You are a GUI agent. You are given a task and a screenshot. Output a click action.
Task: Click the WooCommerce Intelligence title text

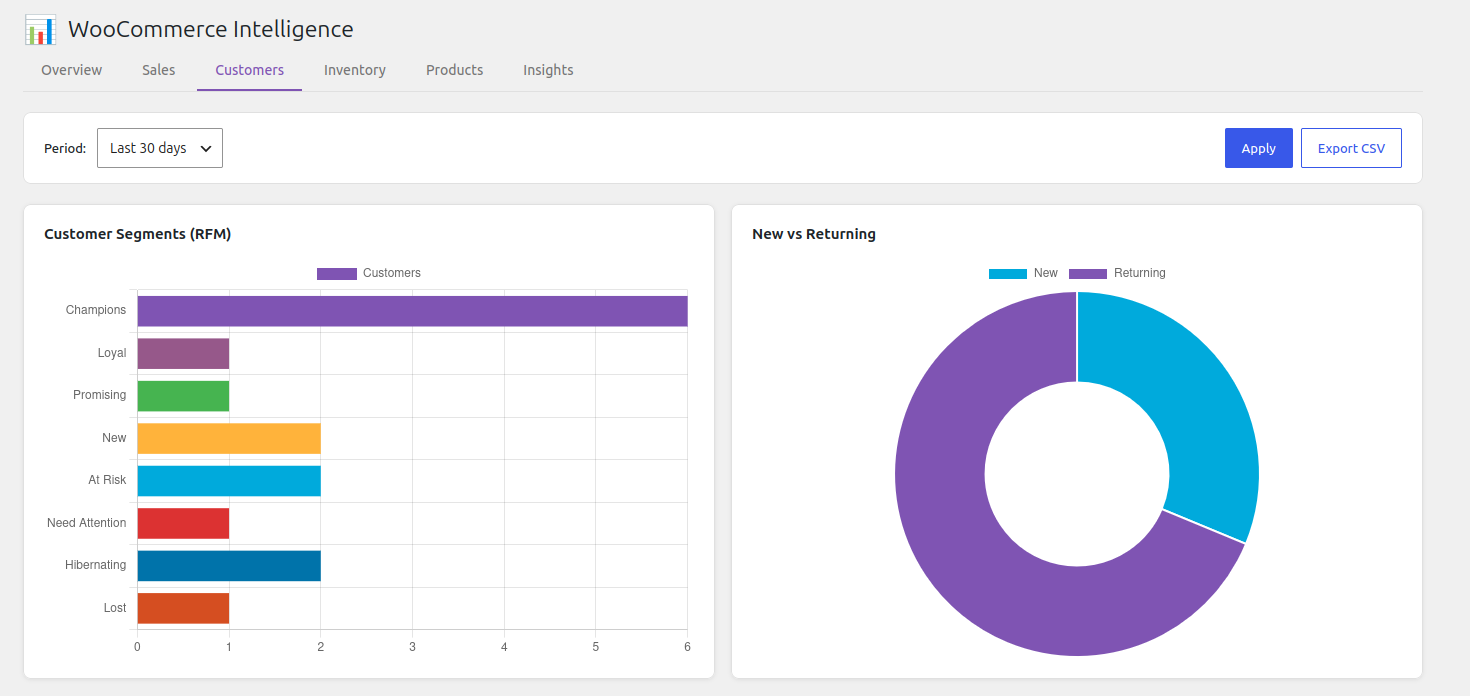(211, 29)
